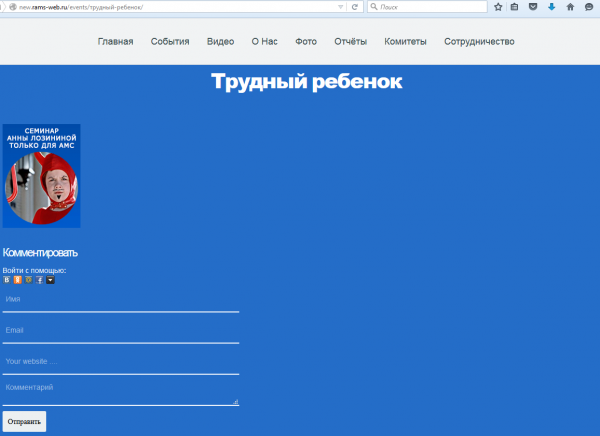This screenshot has width=600, height=436.
Task: Select the О Нас menu item
Action: [264, 41]
